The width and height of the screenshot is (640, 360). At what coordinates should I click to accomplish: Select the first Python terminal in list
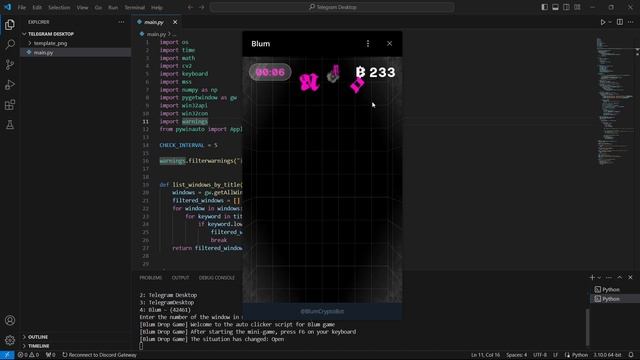click(615, 290)
